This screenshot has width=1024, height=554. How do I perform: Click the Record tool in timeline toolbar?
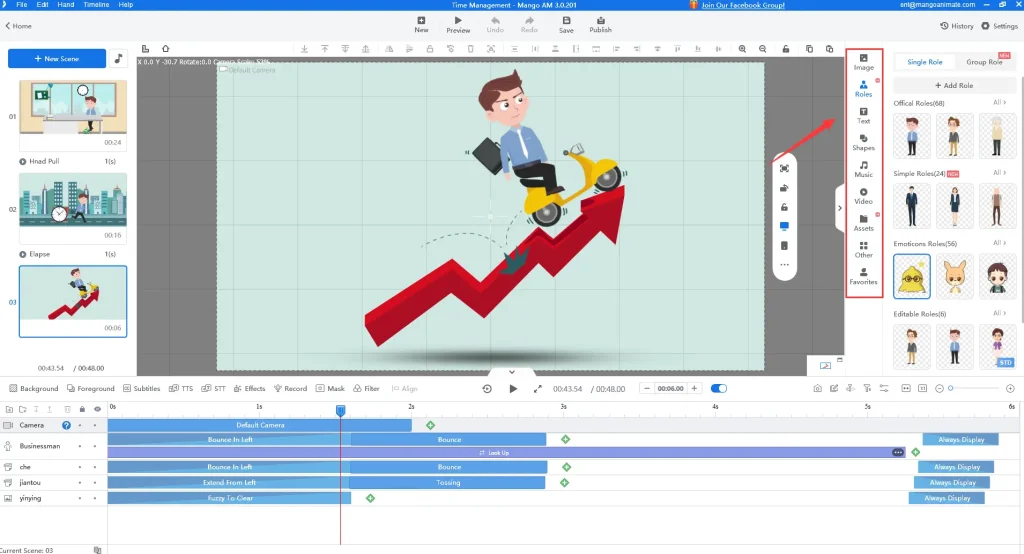point(291,388)
